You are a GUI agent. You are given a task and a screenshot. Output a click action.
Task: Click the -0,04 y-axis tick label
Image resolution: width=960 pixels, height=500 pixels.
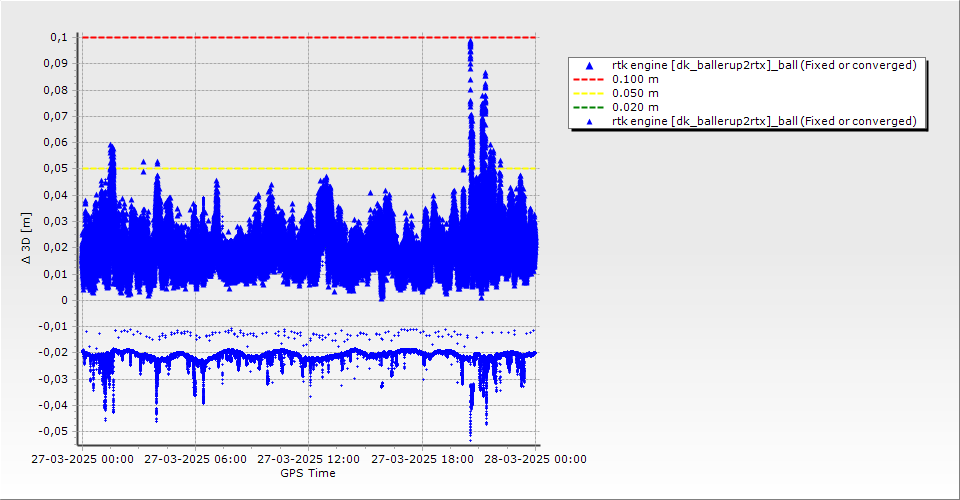point(54,405)
